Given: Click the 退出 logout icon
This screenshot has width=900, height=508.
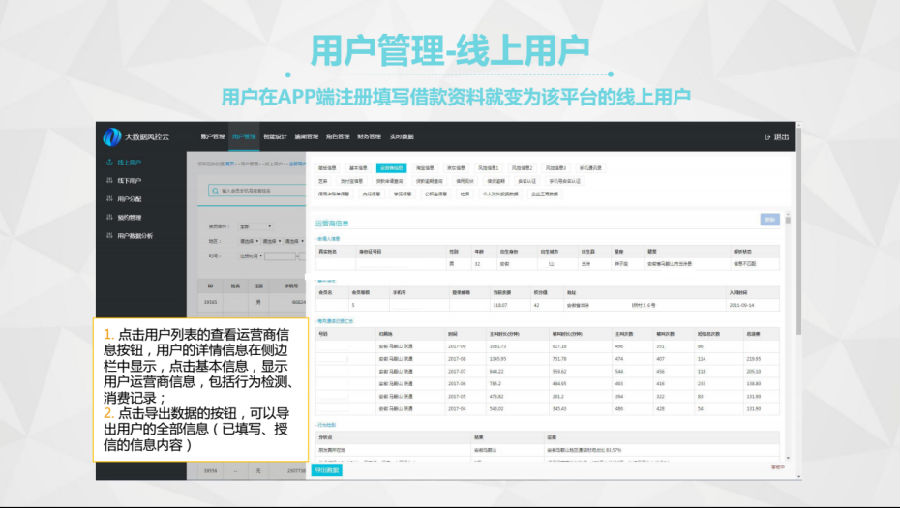Looking at the screenshot, I should pos(767,137).
